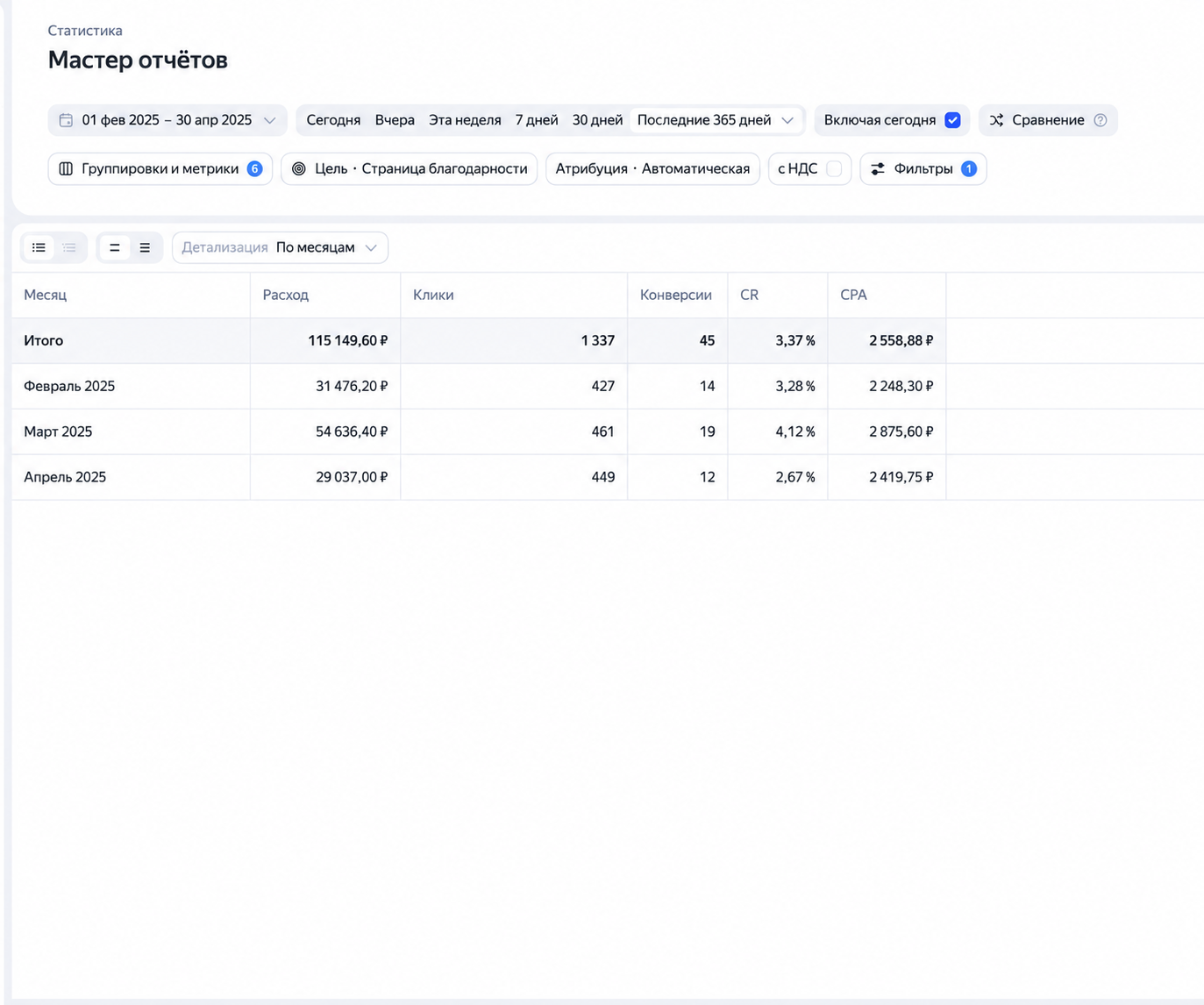Screen dimensions: 1204x1005
Task: Click the columns icon in Группировки и метрики
Action: 66,168
